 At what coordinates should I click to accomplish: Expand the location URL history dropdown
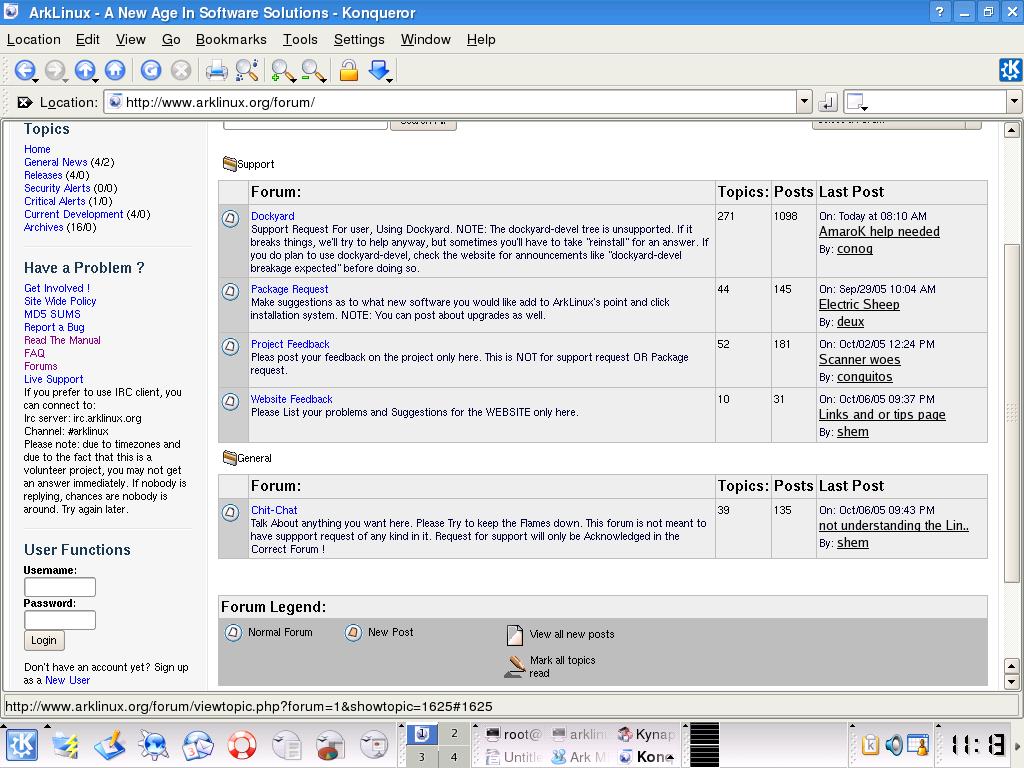[x=805, y=102]
